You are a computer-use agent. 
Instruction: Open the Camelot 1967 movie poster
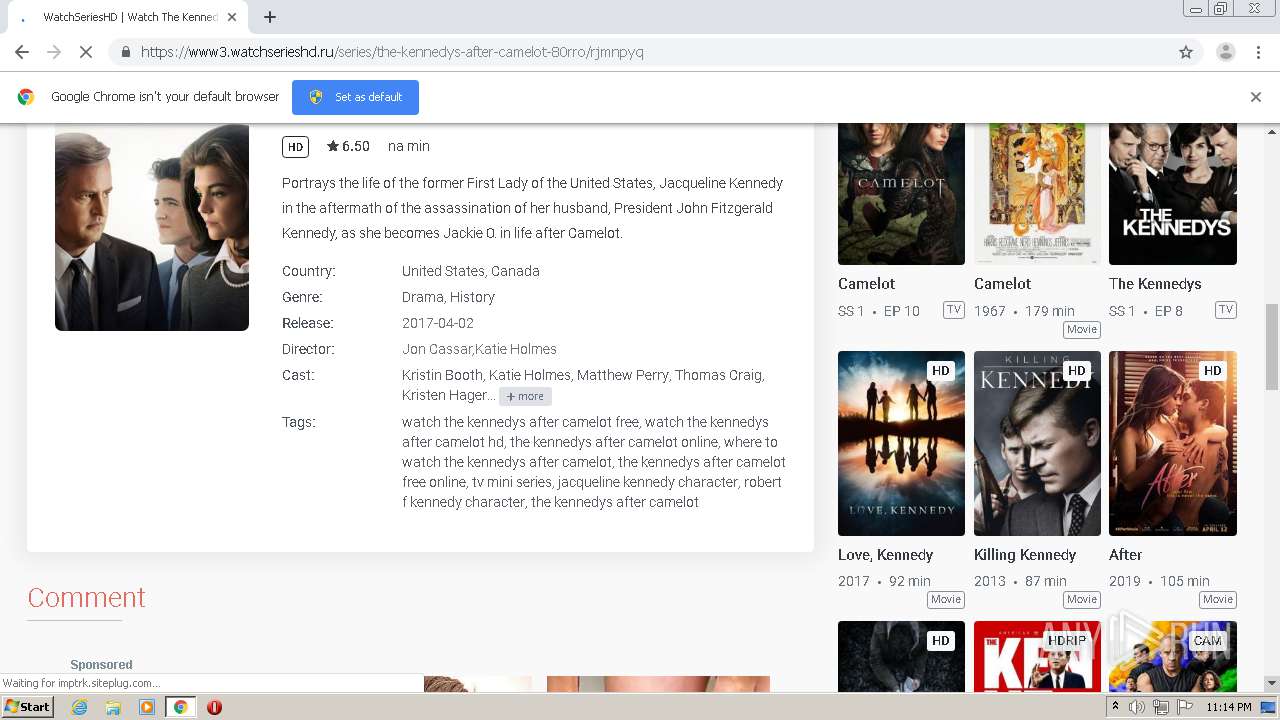pyautogui.click(x=1037, y=194)
